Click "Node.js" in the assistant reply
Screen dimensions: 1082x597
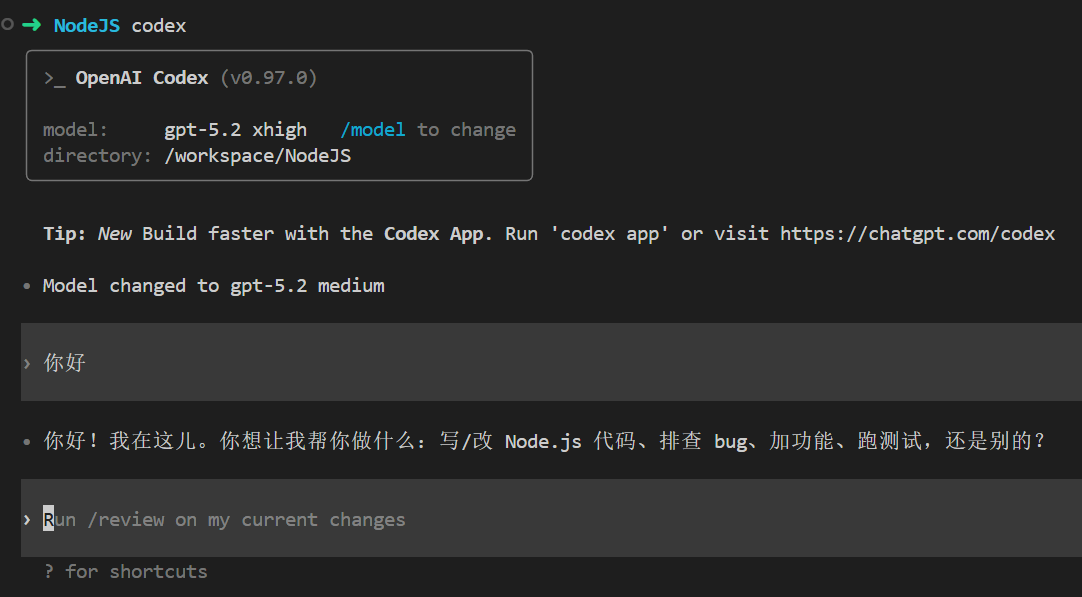click(x=543, y=441)
